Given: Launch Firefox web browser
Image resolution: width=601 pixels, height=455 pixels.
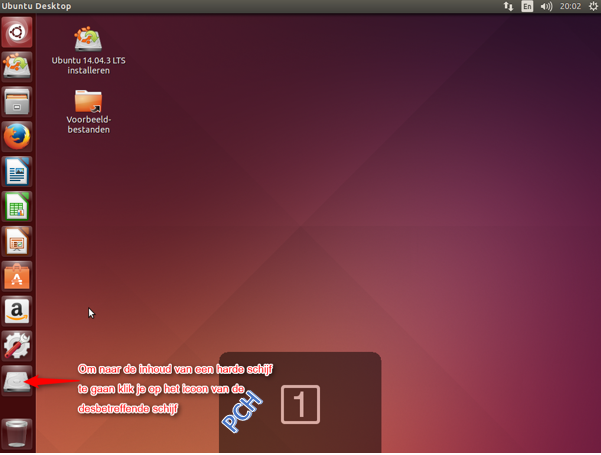Looking at the screenshot, I should click(17, 137).
